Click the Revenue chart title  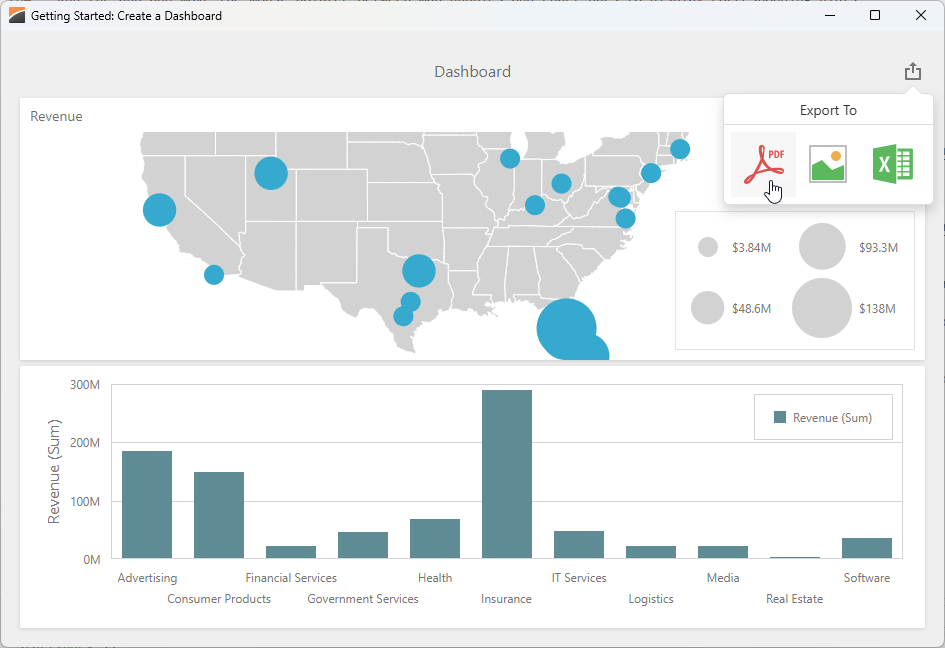pyautogui.click(x=56, y=116)
